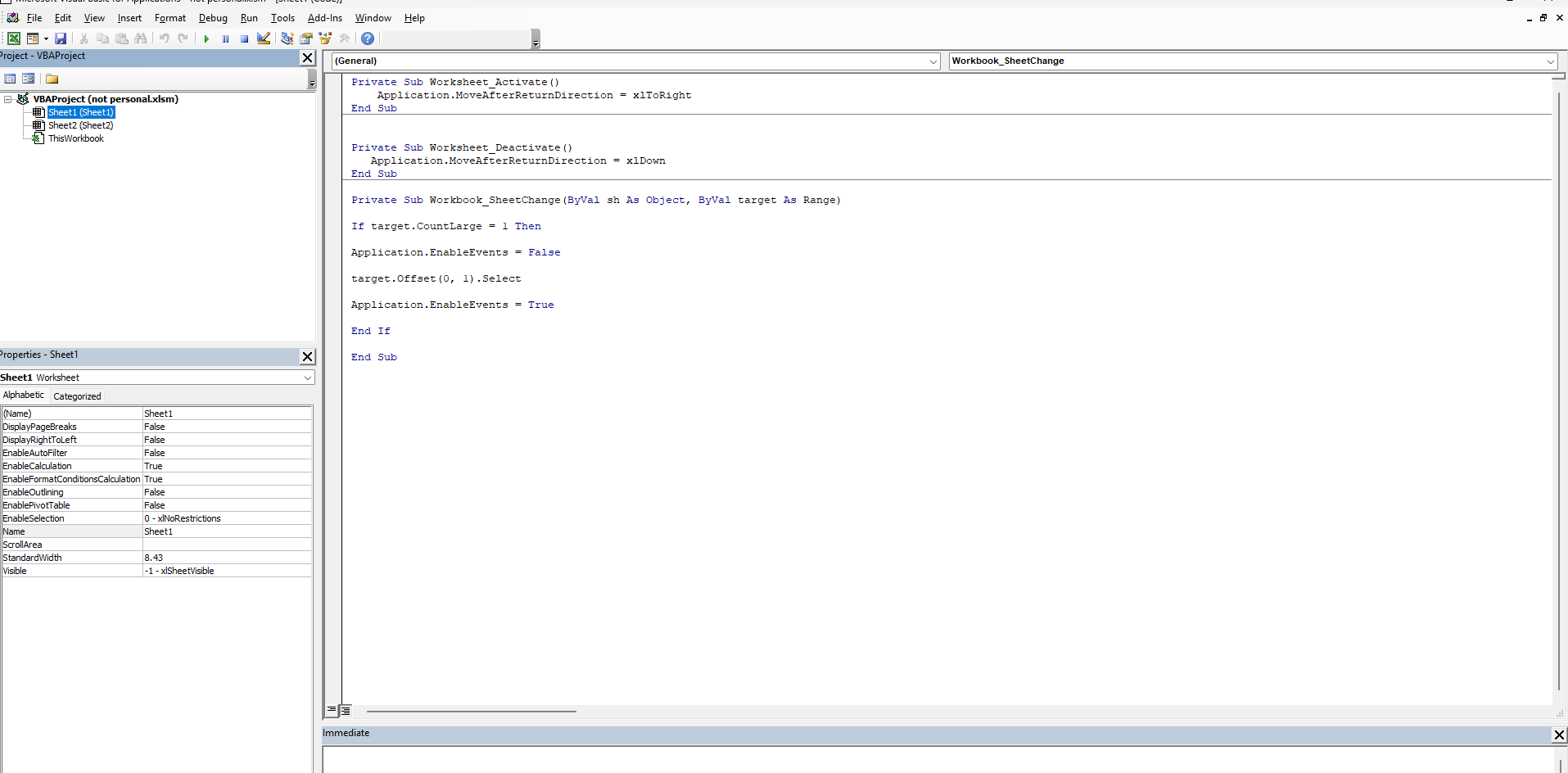This screenshot has width=1568, height=773.
Task: Open the Debug menu
Action: pyautogui.click(x=213, y=18)
